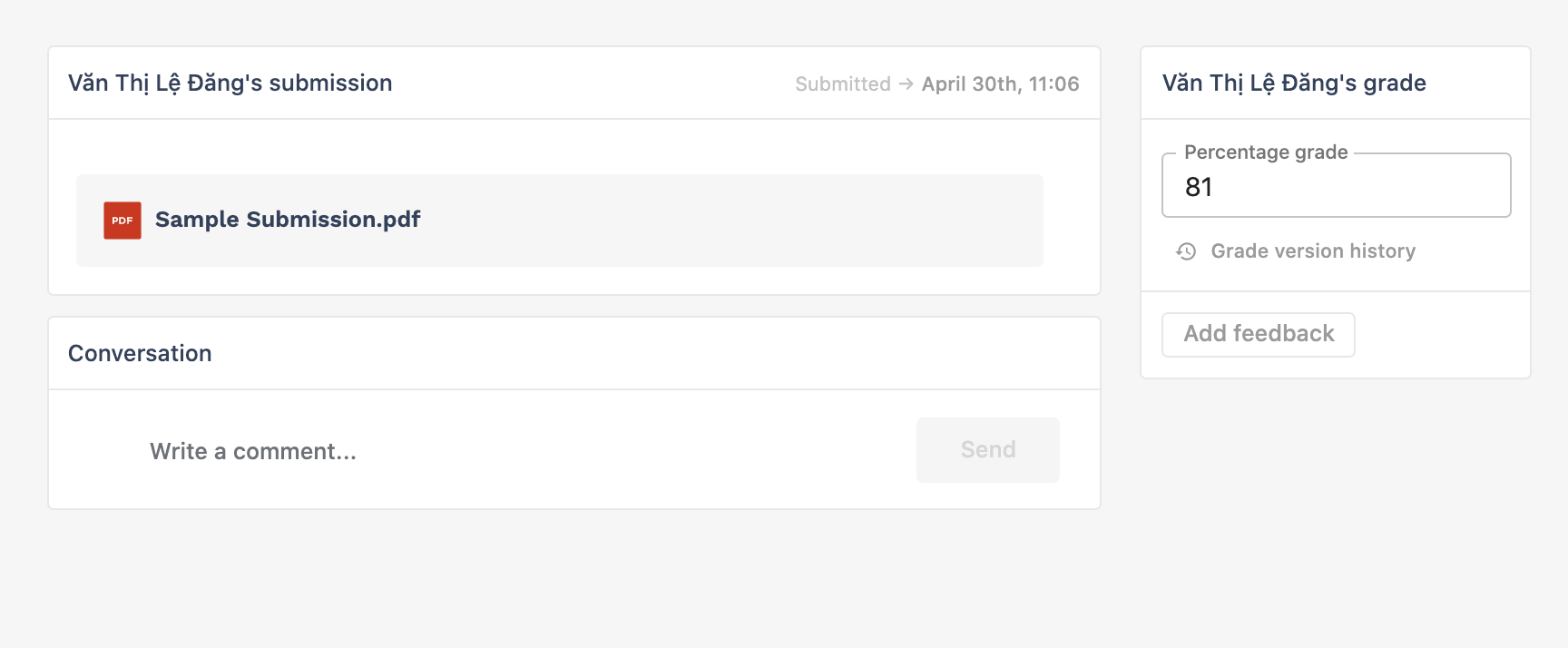Click the Văn Thị Lệ Đăng's grade heading

[x=1294, y=83]
